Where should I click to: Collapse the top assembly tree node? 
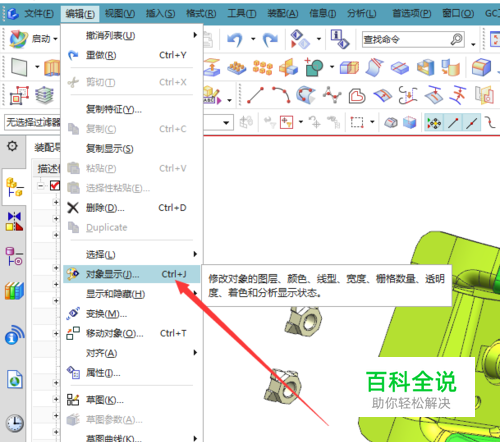point(41,185)
